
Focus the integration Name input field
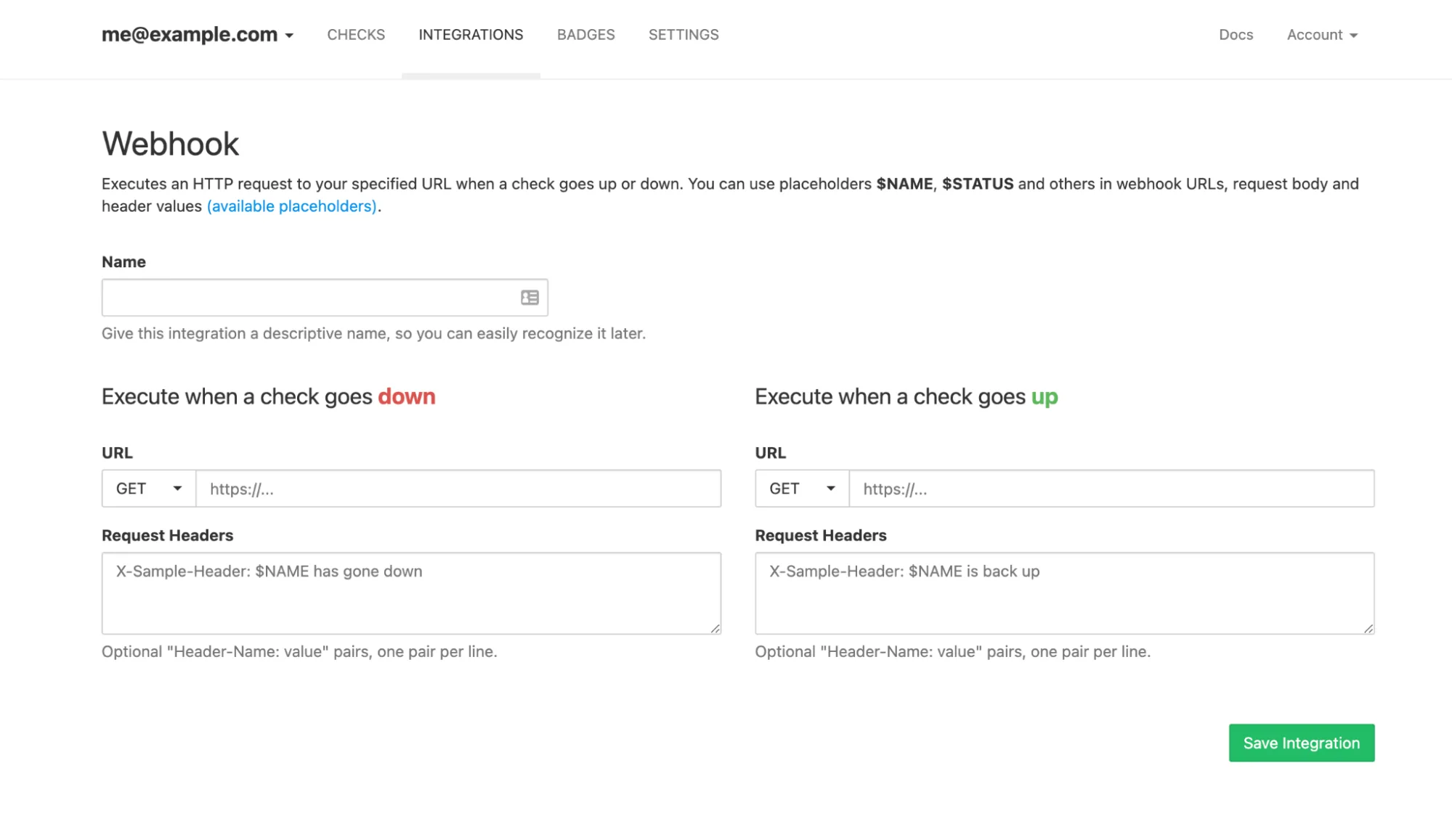click(x=325, y=298)
